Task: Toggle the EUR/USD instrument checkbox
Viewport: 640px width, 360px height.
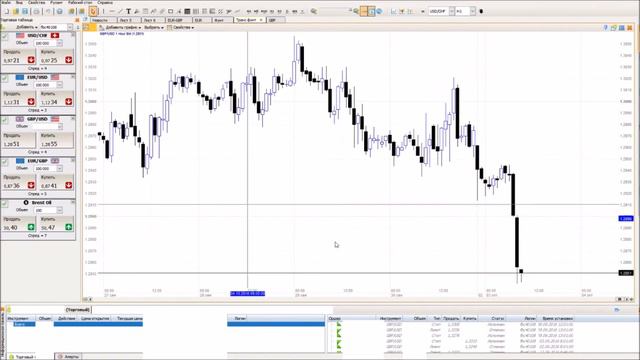Action: pyautogui.click(x=4, y=78)
